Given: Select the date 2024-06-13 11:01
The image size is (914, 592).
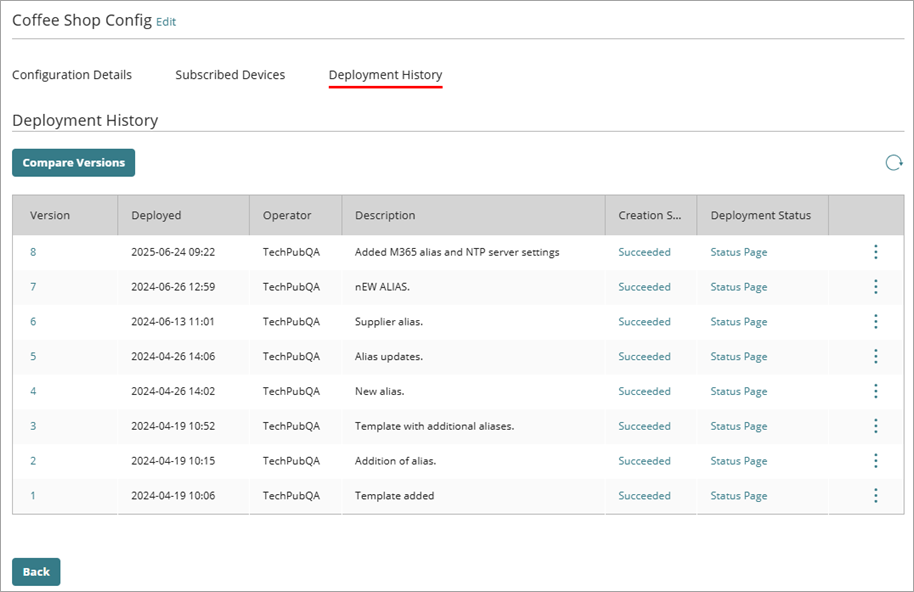Looking at the screenshot, I should [173, 322].
